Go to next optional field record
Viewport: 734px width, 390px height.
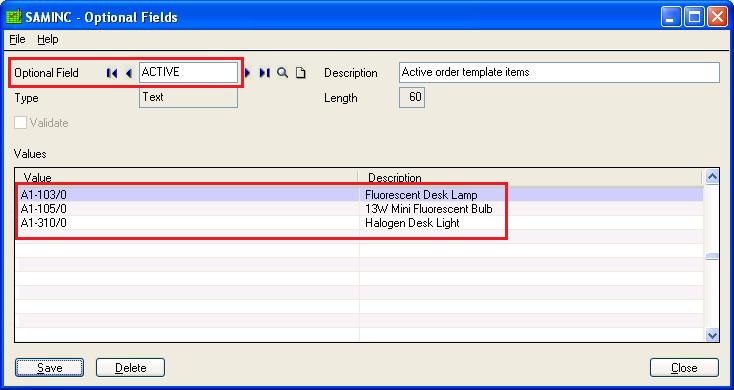[248, 73]
